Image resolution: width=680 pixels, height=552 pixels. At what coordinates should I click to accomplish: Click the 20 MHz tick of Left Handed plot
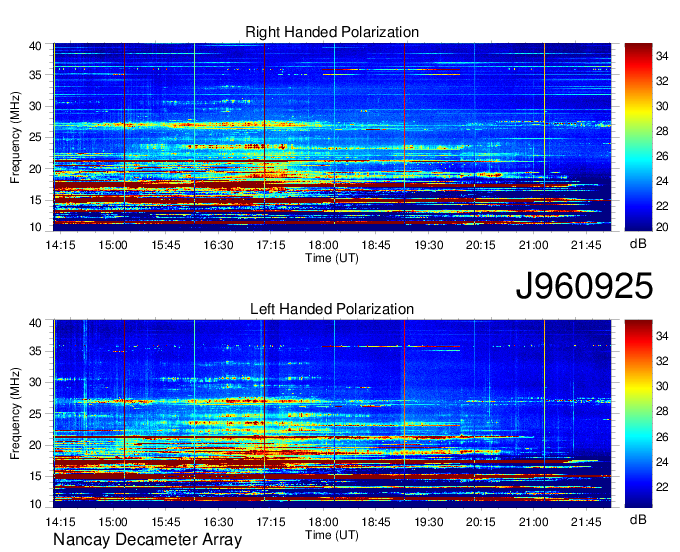(35, 445)
